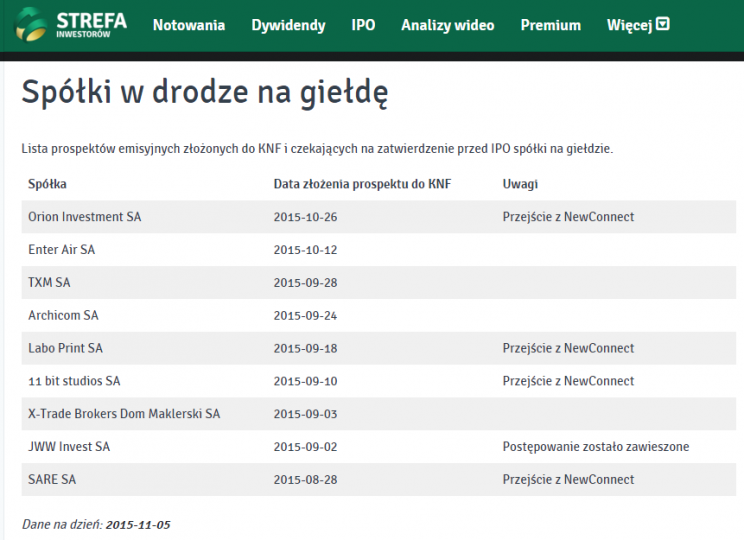The height and width of the screenshot is (540, 744).
Task: Select the SARE SA company name
Action: tap(52, 479)
